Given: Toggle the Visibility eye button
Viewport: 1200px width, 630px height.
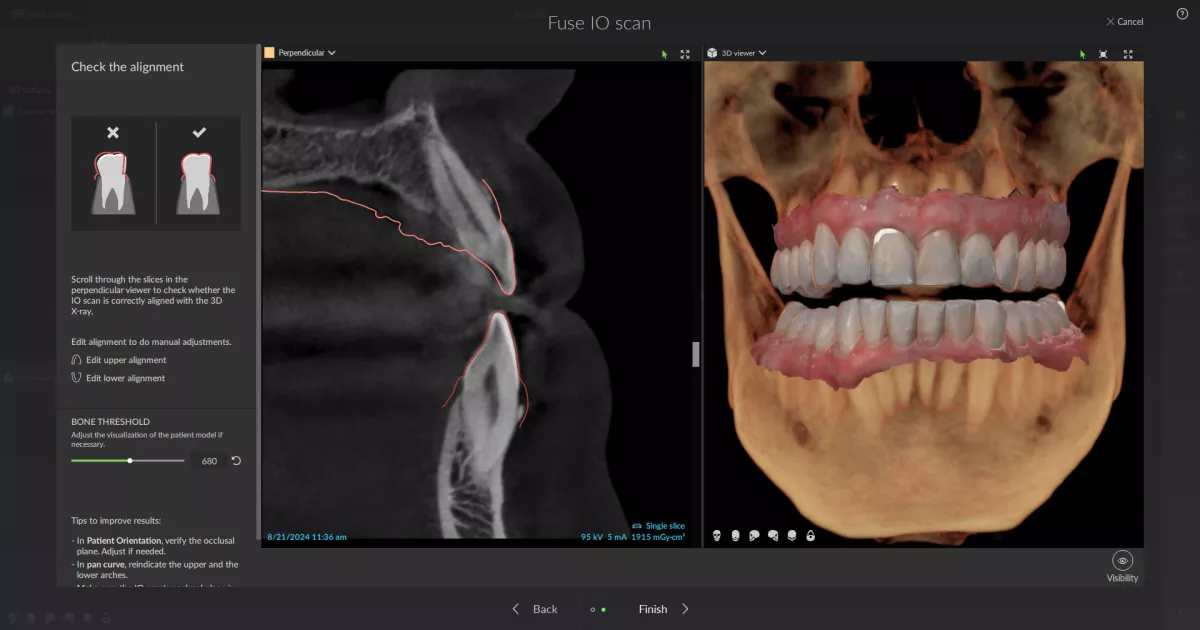Looking at the screenshot, I should (1122, 561).
